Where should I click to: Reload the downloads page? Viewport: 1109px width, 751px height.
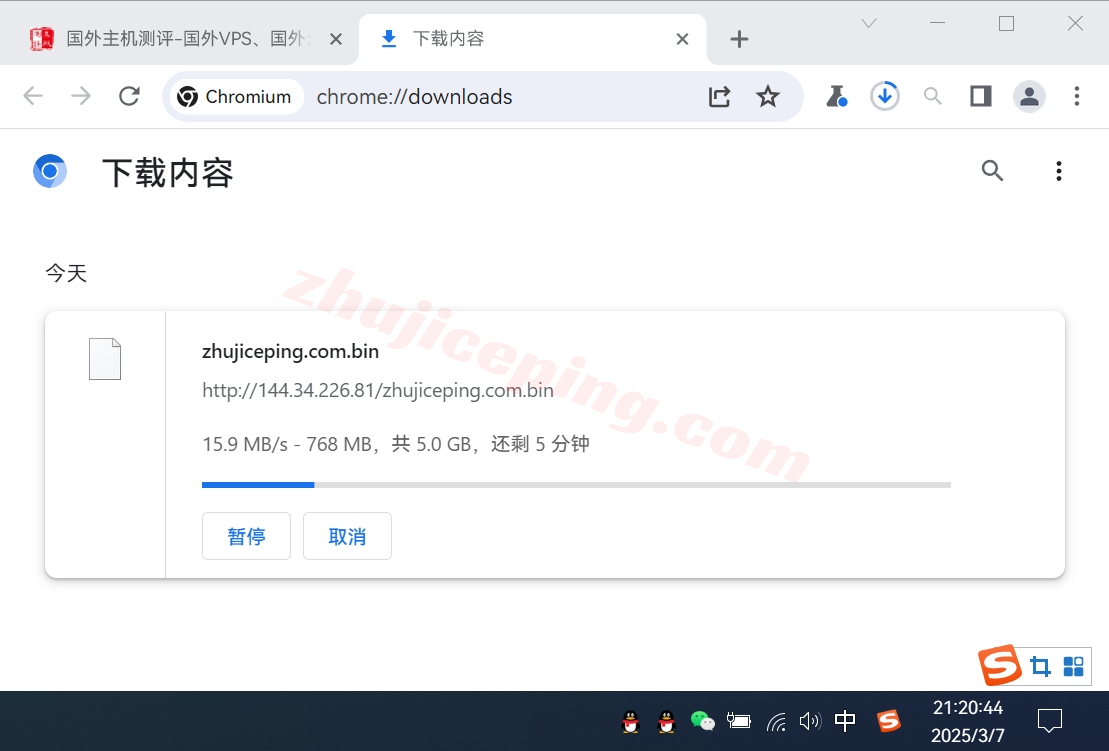pos(129,96)
